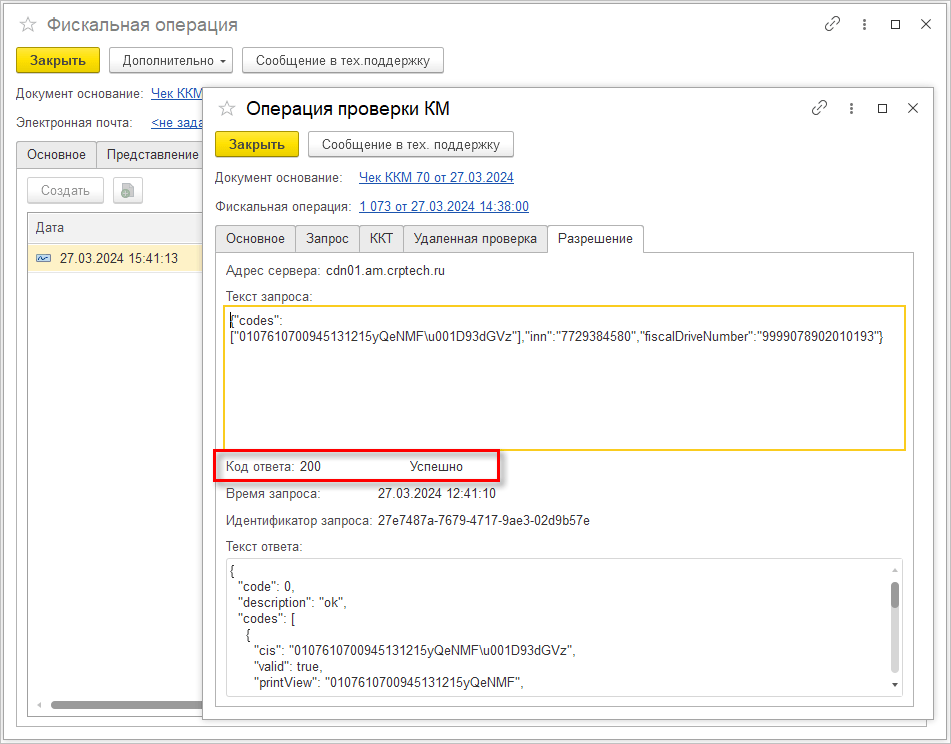Image resolution: width=951 pixels, height=744 pixels.
Task: Copy link to the Операция проверки КМ form
Action: pos(819,108)
